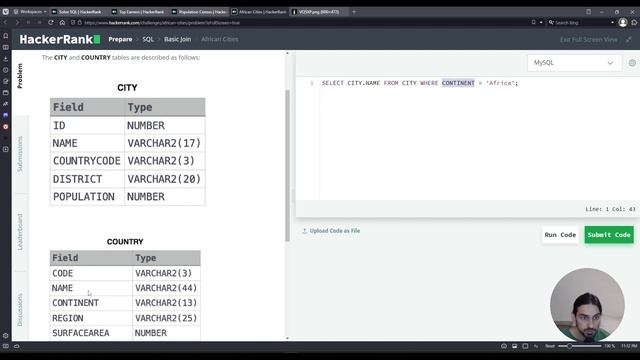Viewport: 640px width, 360px height.
Task: Open the history clock panel in sidebar
Action: [6, 70]
